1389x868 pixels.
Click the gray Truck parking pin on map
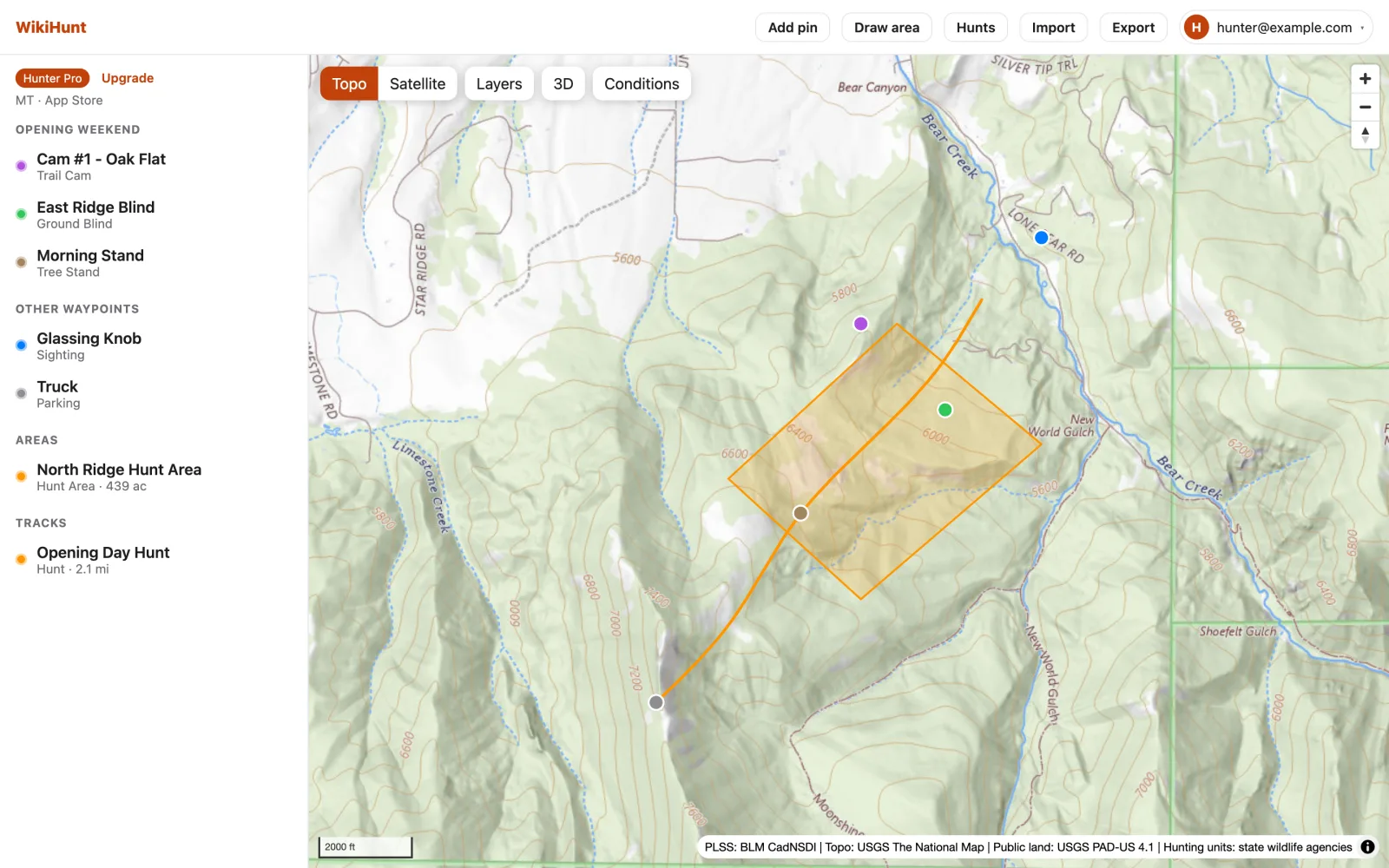tap(656, 702)
